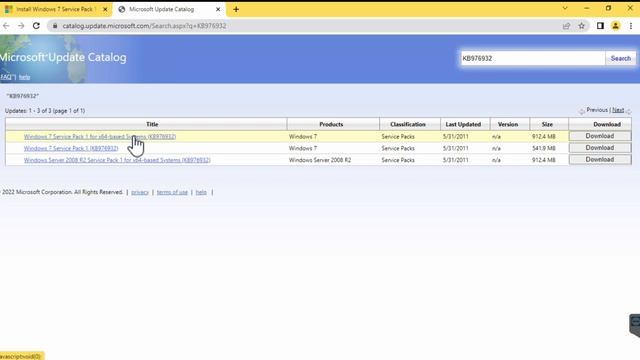
Task: Download the 541.9 MB Windows 7 update
Action: [600, 148]
